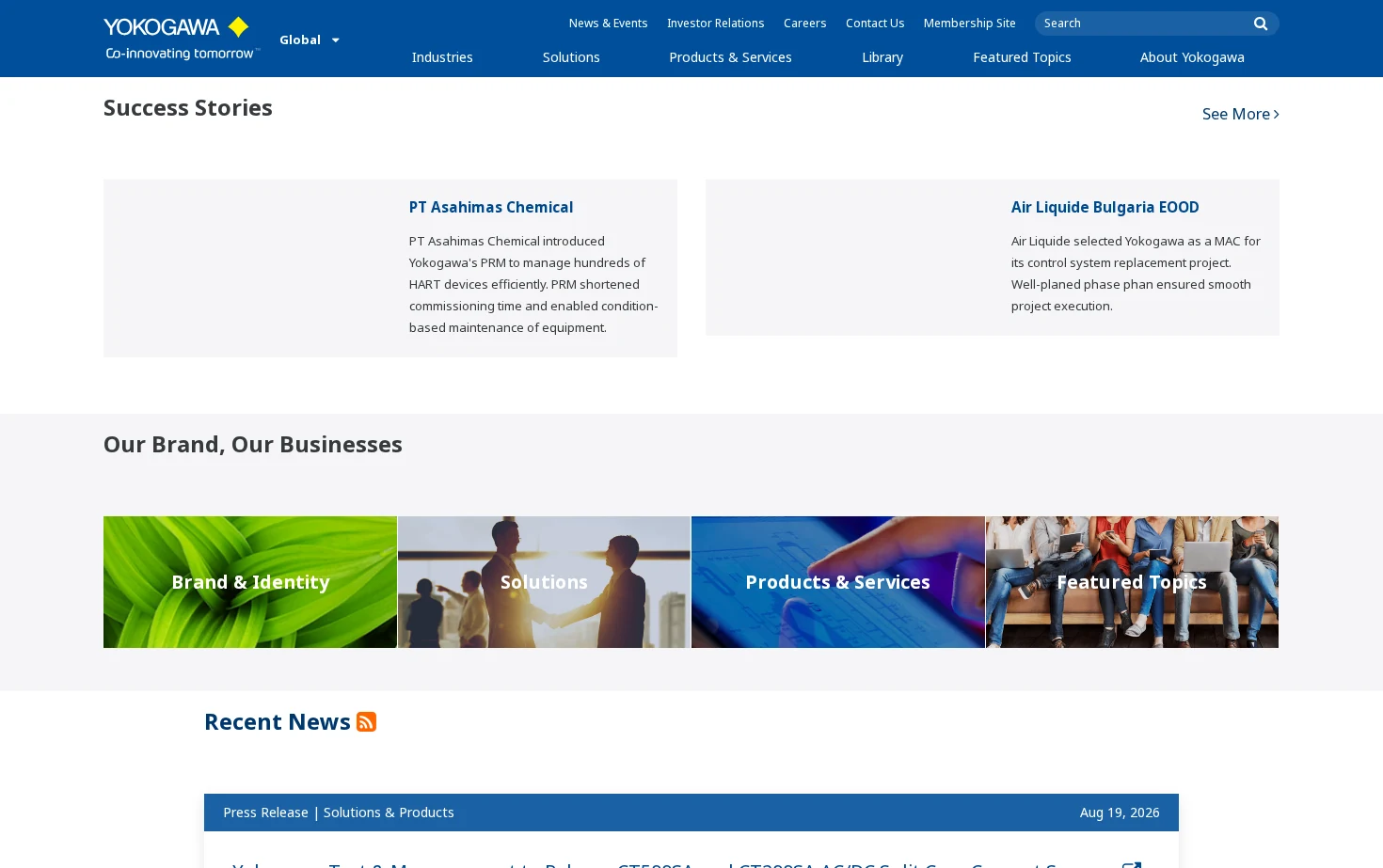Open the Solutions navigation menu
This screenshot has width=1383, height=868.
click(571, 57)
